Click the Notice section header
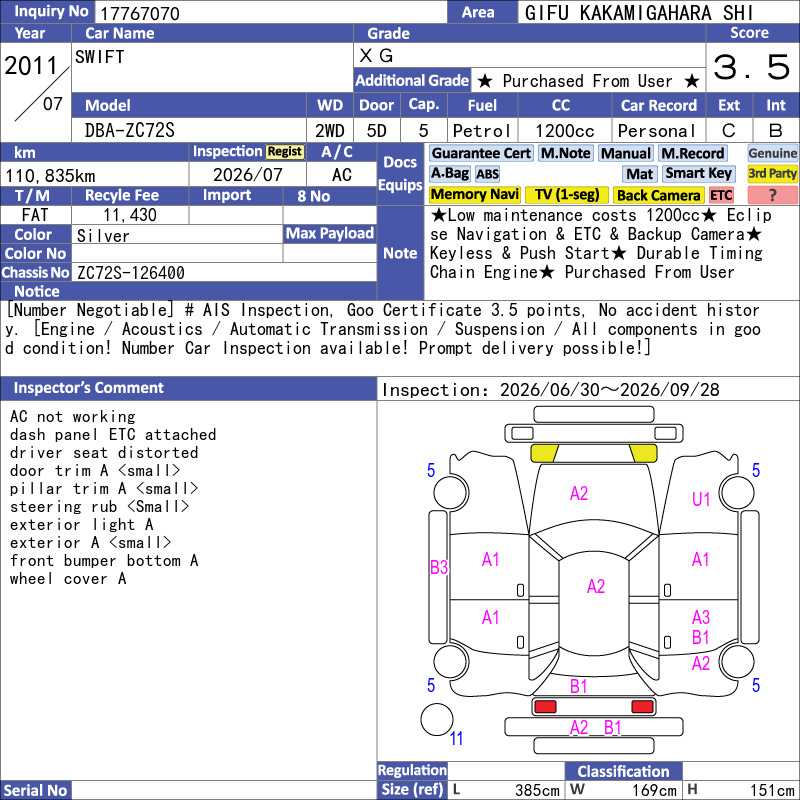The width and height of the screenshot is (800, 800). coord(37,291)
